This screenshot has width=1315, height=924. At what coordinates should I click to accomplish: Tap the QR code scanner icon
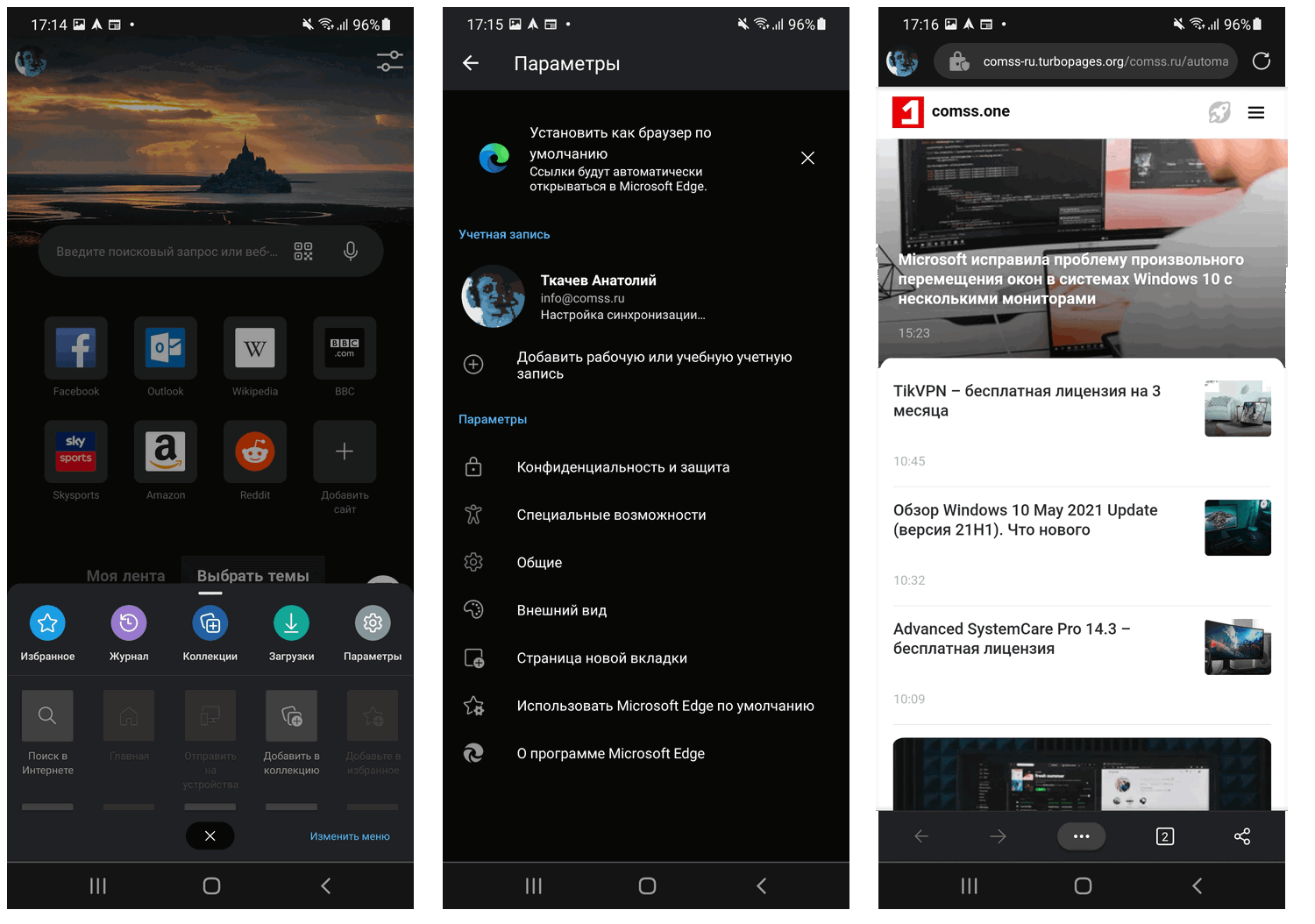(x=303, y=252)
